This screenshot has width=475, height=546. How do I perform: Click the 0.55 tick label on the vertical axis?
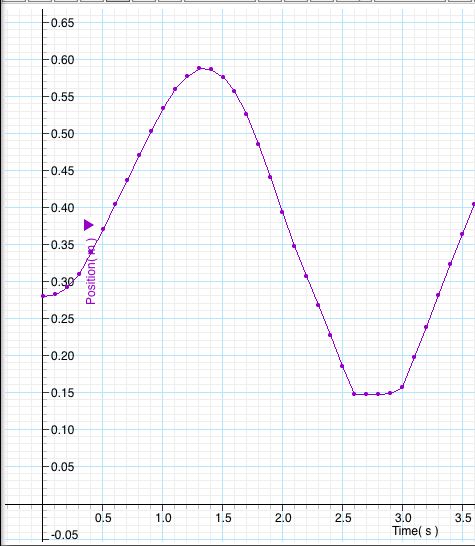pyautogui.click(x=63, y=97)
